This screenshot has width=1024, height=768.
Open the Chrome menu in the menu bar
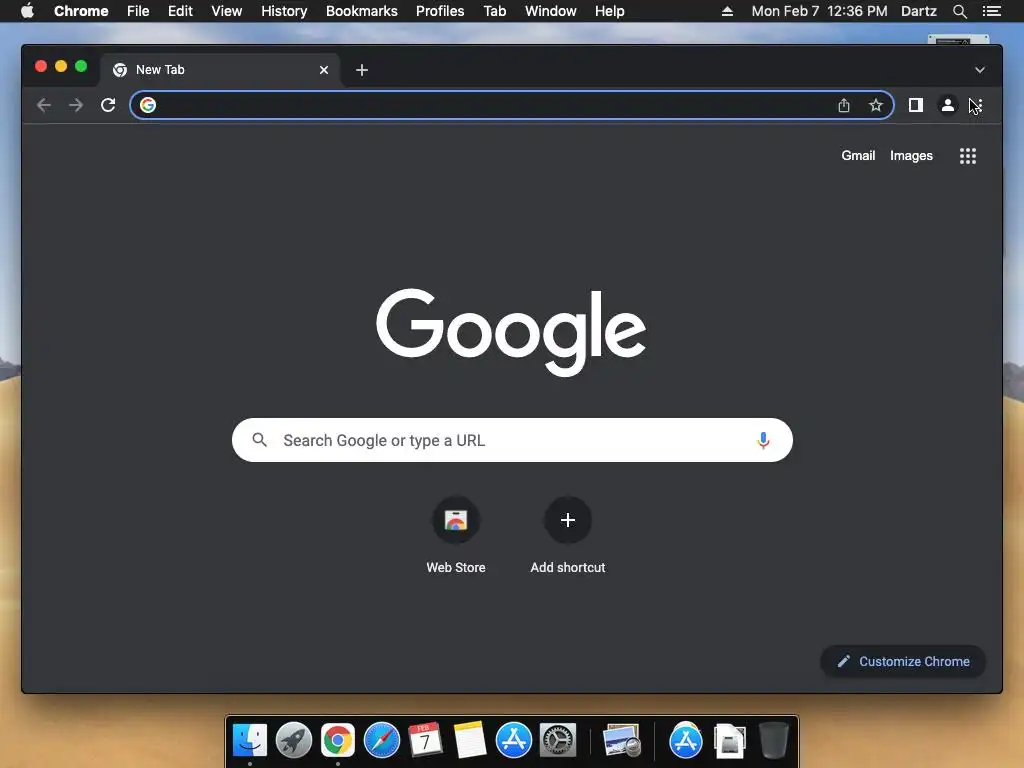click(81, 11)
